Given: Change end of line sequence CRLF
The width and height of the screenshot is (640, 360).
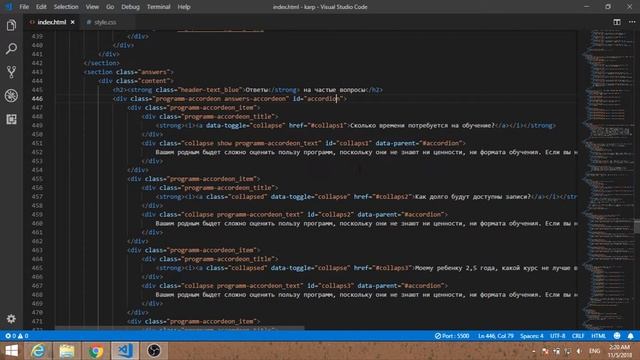Looking at the screenshot, I should point(578,336).
